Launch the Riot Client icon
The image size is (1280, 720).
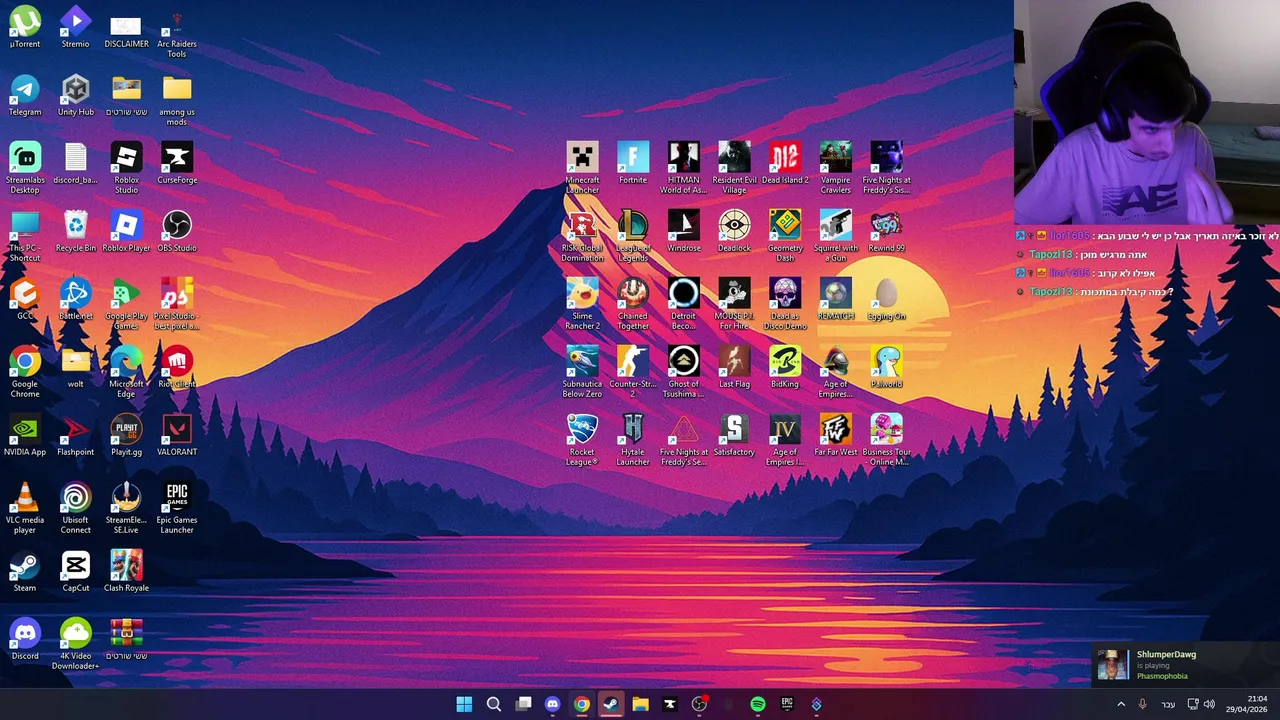177,368
